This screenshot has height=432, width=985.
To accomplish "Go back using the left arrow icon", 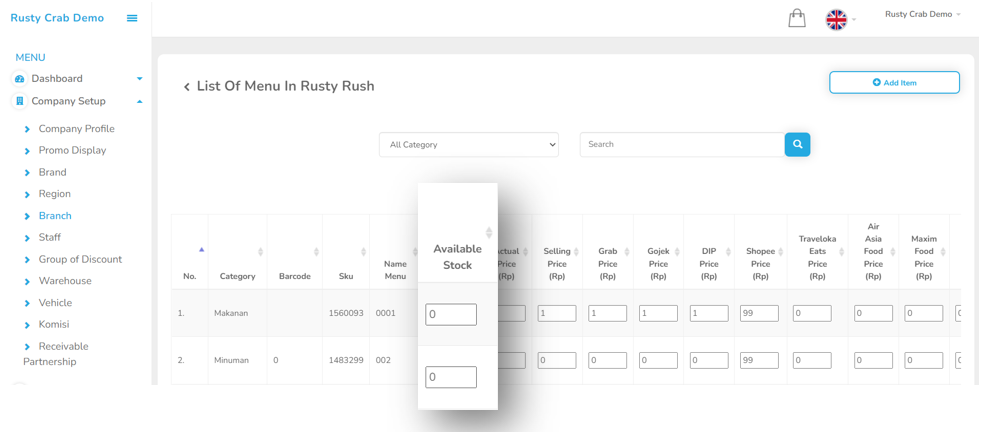I will click(186, 87).
